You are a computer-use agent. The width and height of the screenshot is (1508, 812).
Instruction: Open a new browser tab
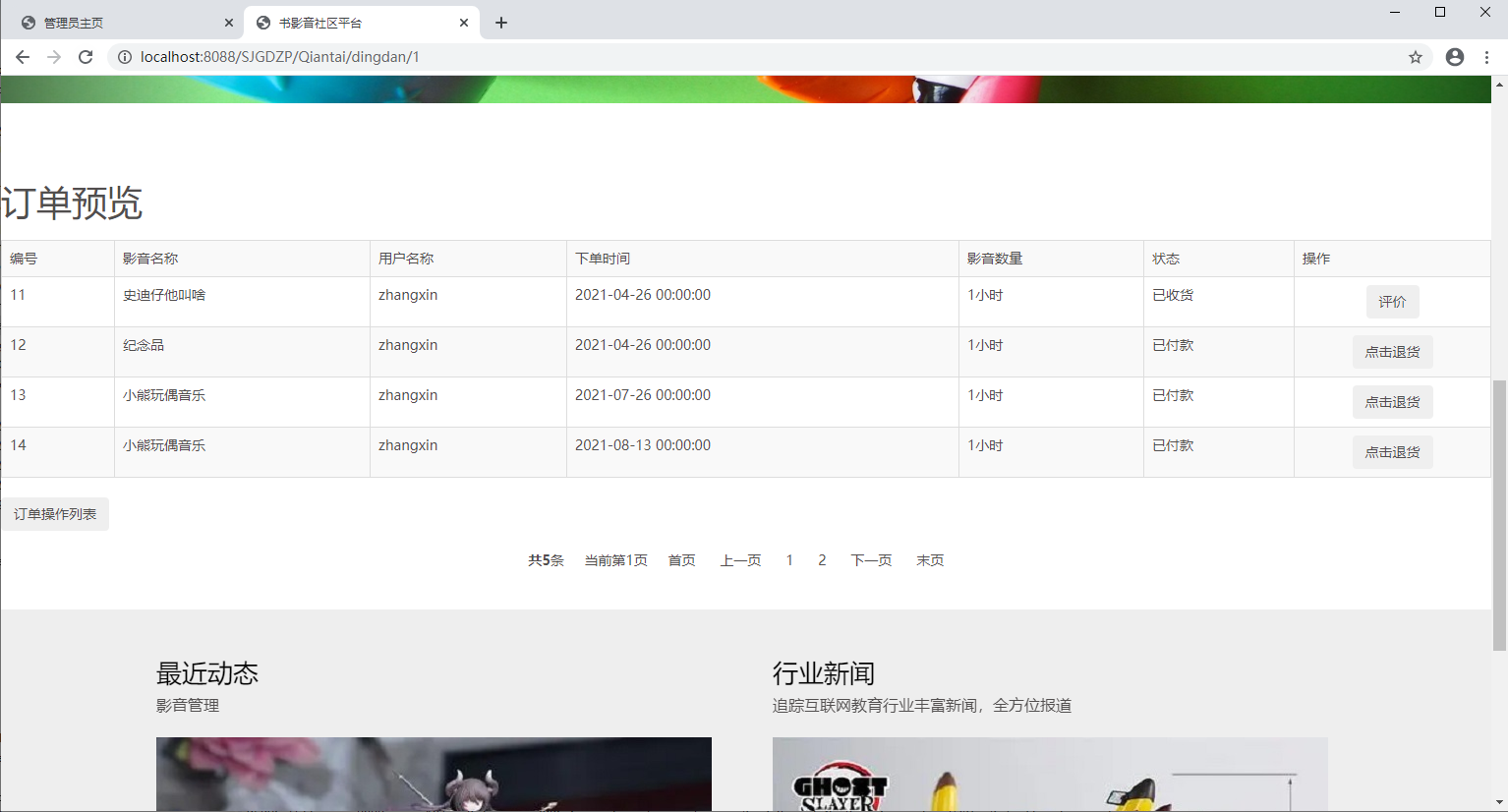pyautogui.click(x=501, y=23)
